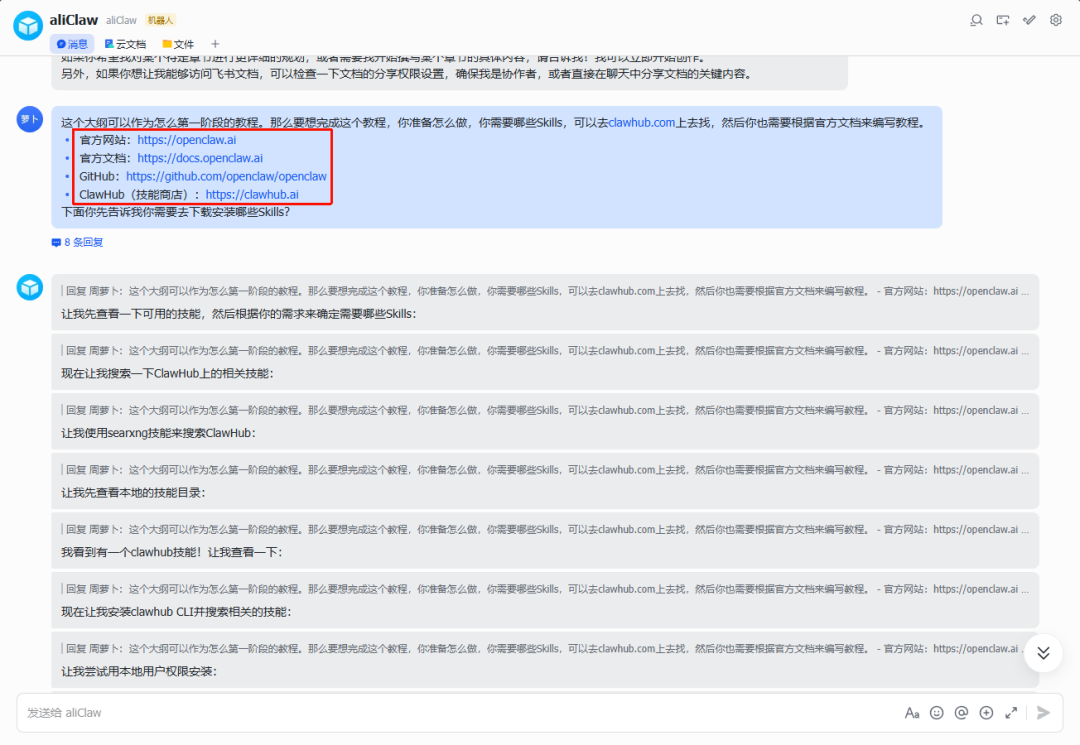
Task: Click the reply 让我尝试用本地用户权限安装
Action: (545, 660)
